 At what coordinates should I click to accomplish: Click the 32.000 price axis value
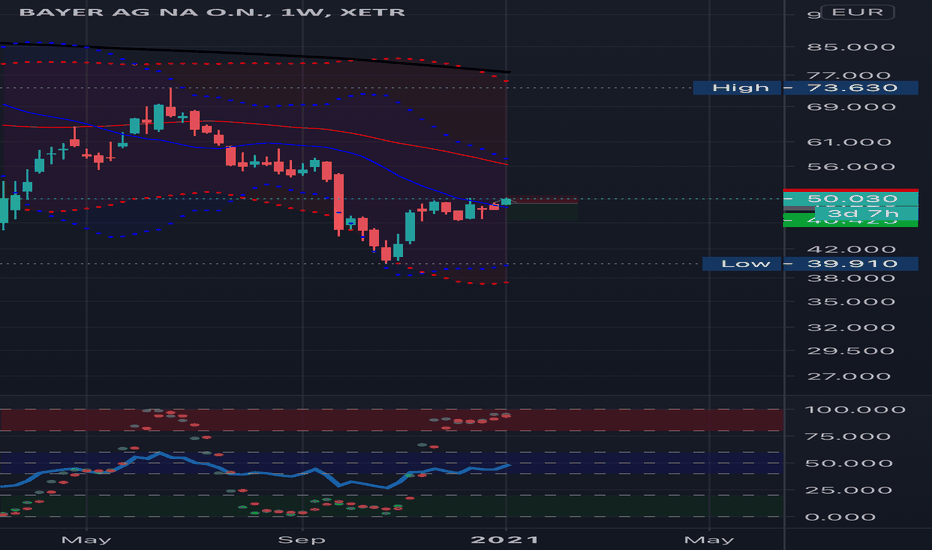(x=851, y=328)
